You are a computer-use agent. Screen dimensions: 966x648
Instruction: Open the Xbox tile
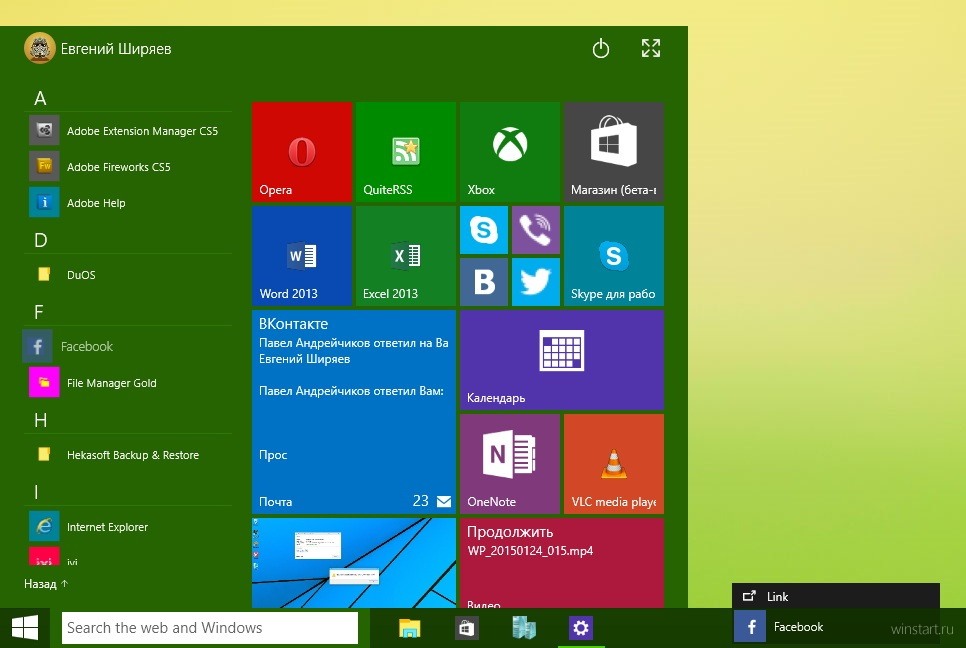(x=510, y=152)
